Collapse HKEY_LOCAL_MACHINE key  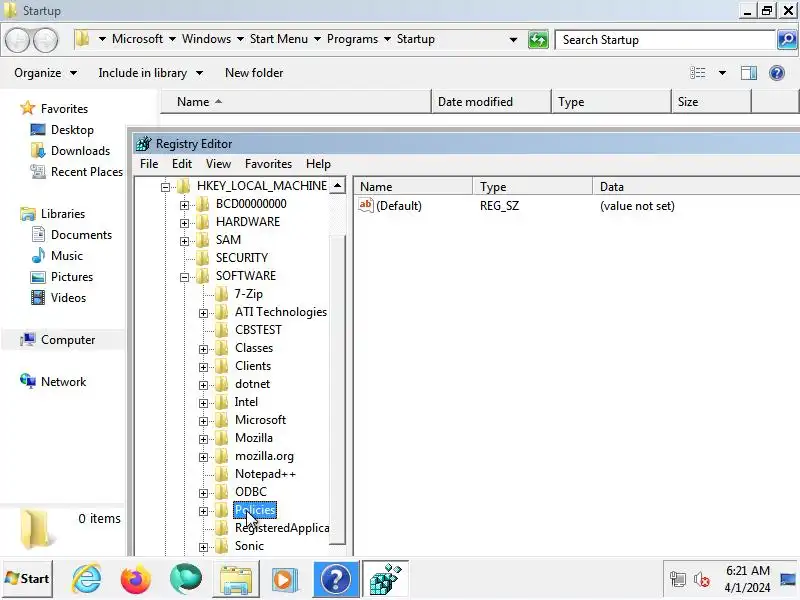165,187
